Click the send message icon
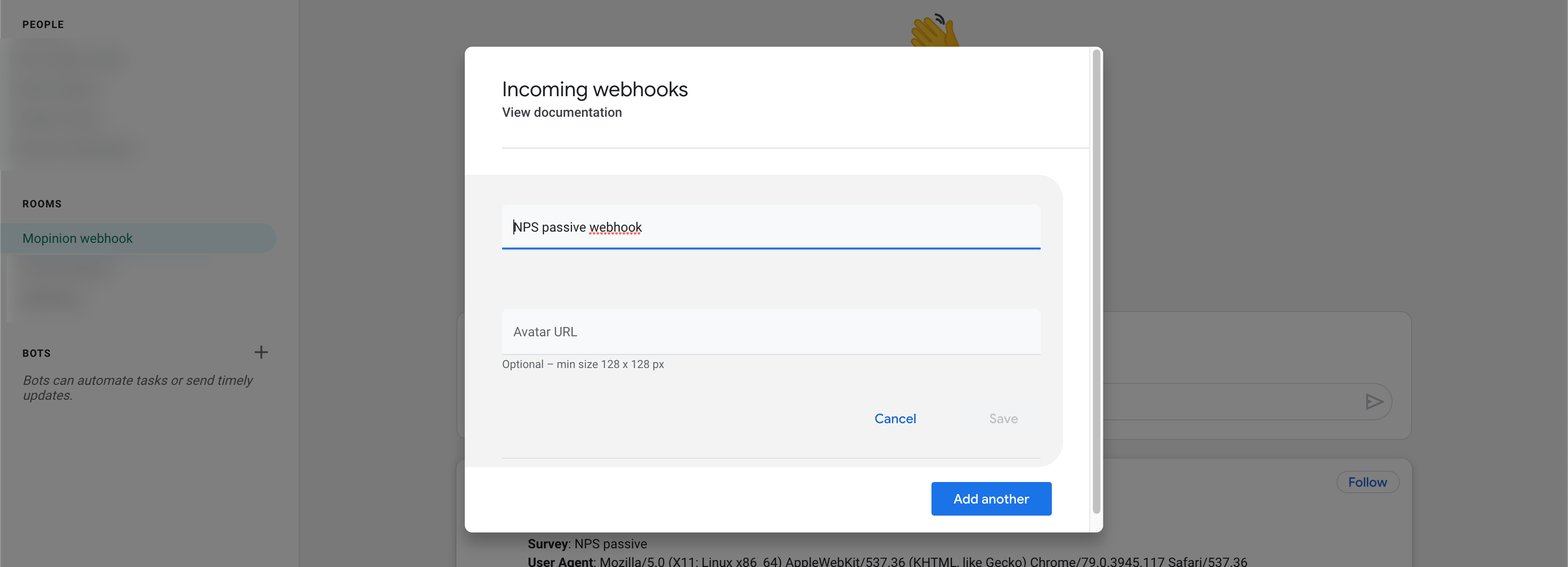This screenshot has width=1568, height=567. pos(1374,401)
